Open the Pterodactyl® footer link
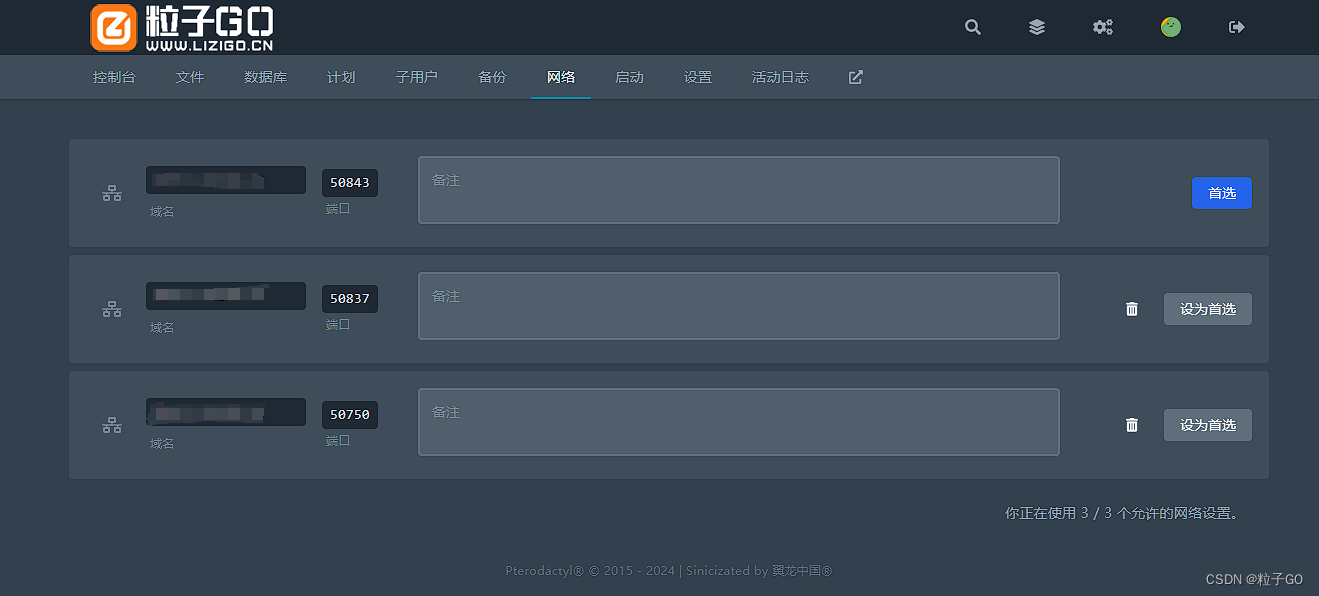 (x=545, y=571)
